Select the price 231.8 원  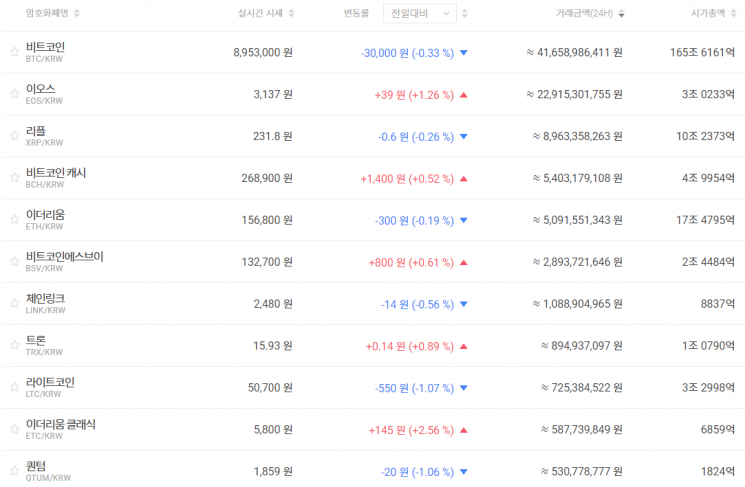click(273, 136)
